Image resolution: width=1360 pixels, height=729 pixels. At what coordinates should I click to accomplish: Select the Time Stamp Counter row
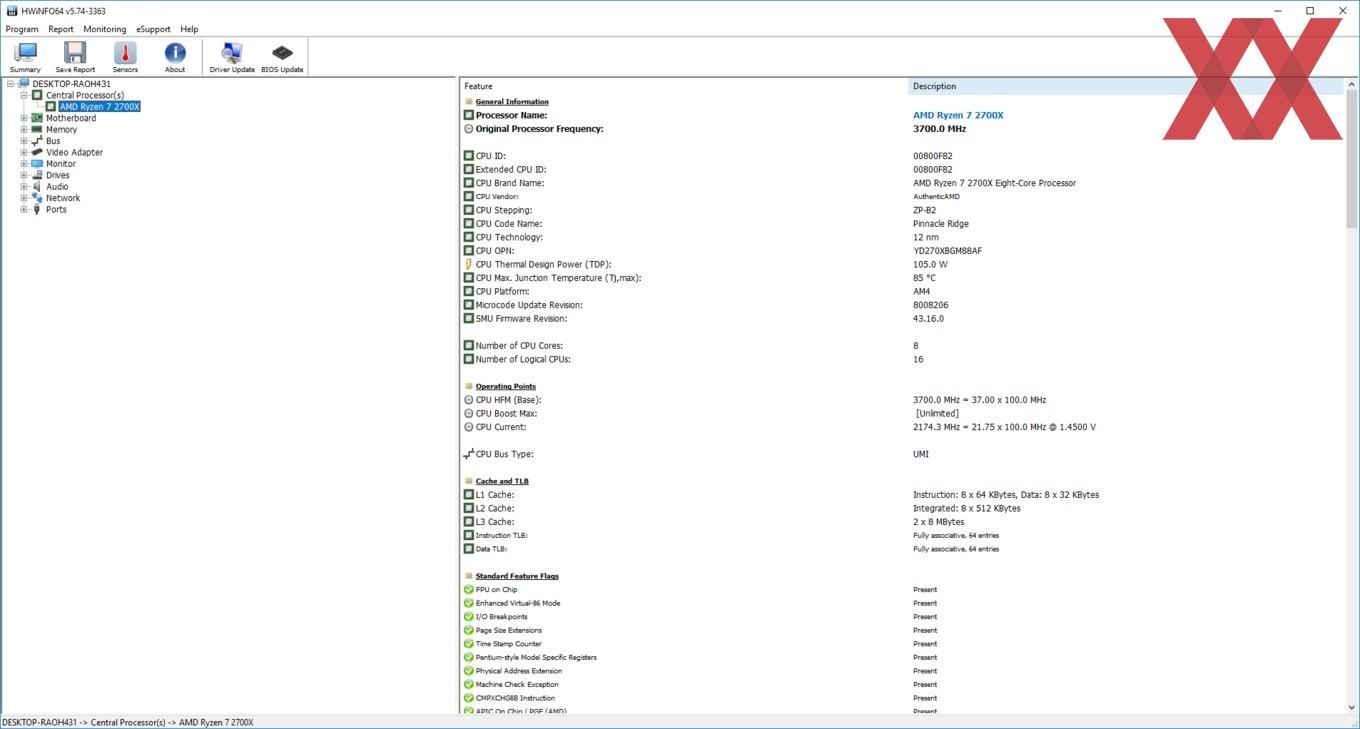pyautogui.click(x=902, y=644)
